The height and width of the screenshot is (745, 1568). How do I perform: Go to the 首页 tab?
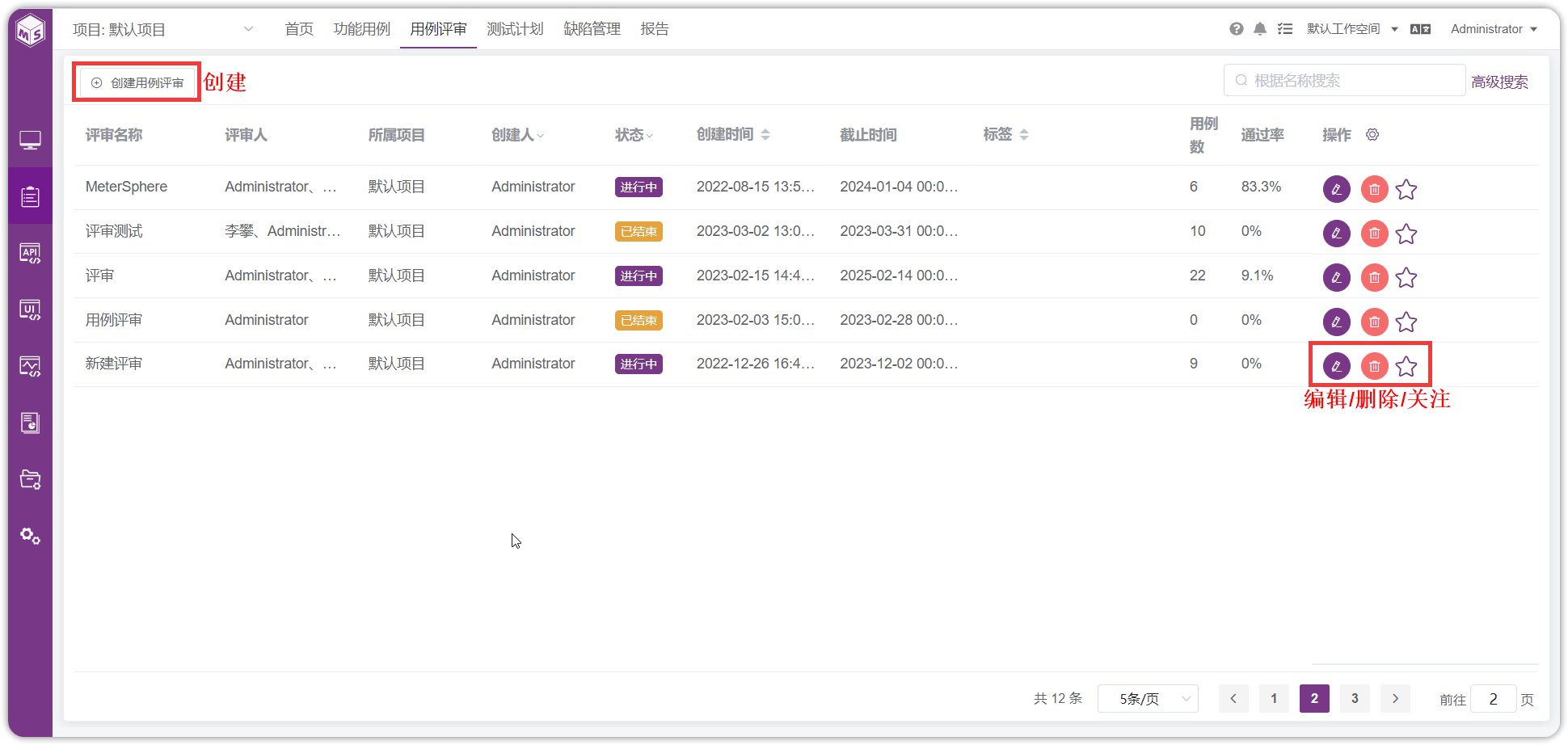click(299, 29)
